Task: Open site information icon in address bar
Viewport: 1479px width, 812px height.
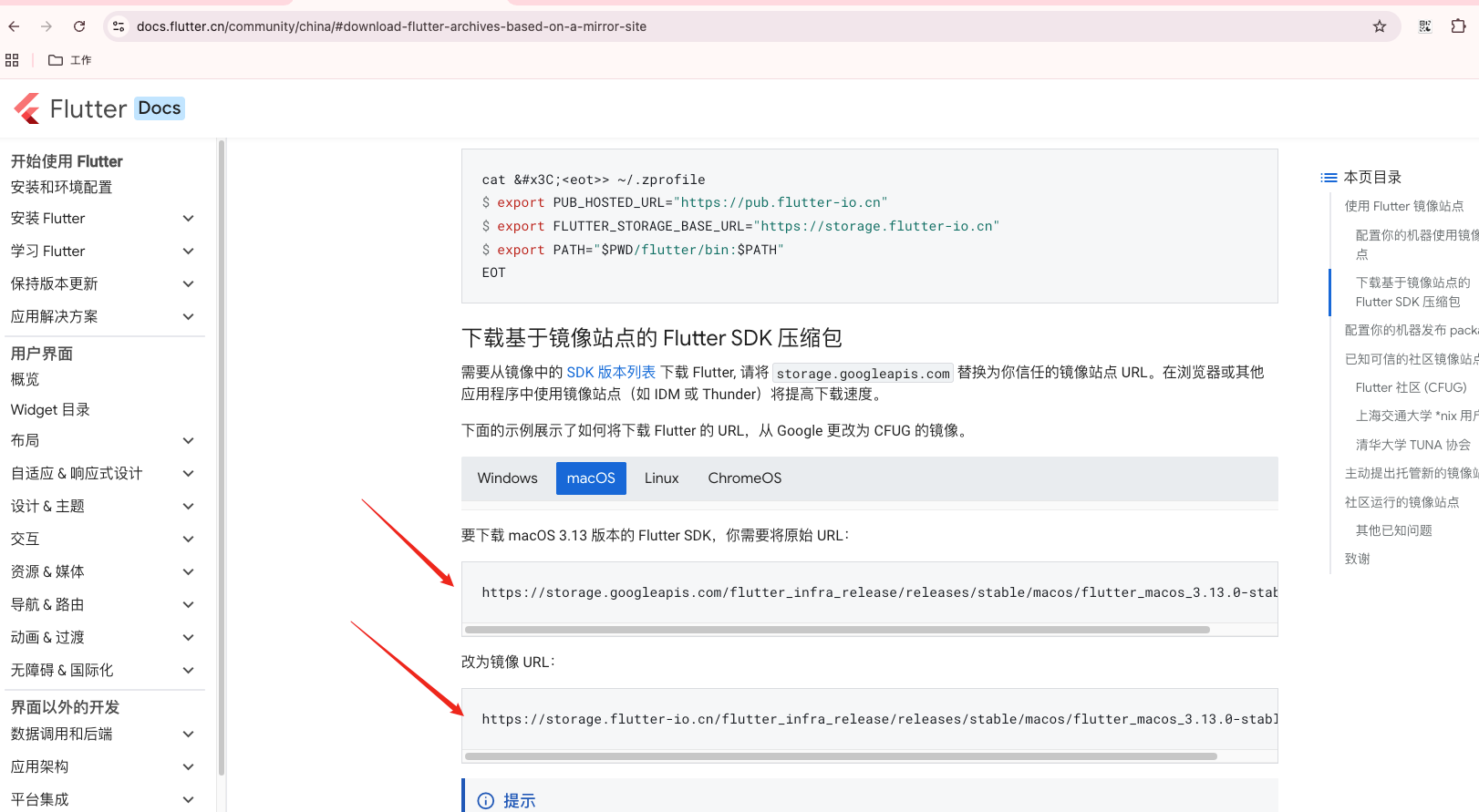Action: click(119, 26)
